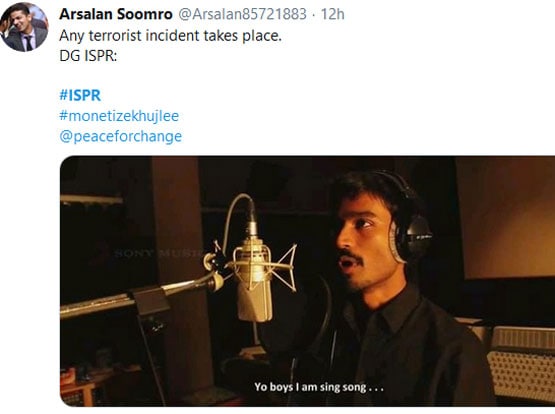
Task: Open the #monetizekhujlee hashtag
Action: tap(119, 116)
